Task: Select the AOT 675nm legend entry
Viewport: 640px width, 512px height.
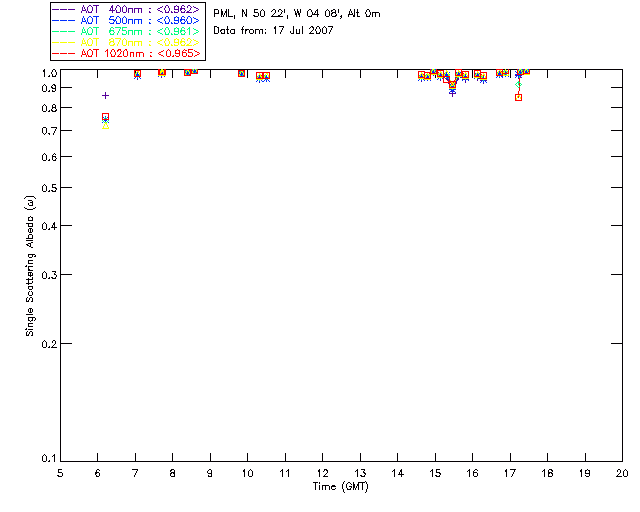Action: pos(127,31)
